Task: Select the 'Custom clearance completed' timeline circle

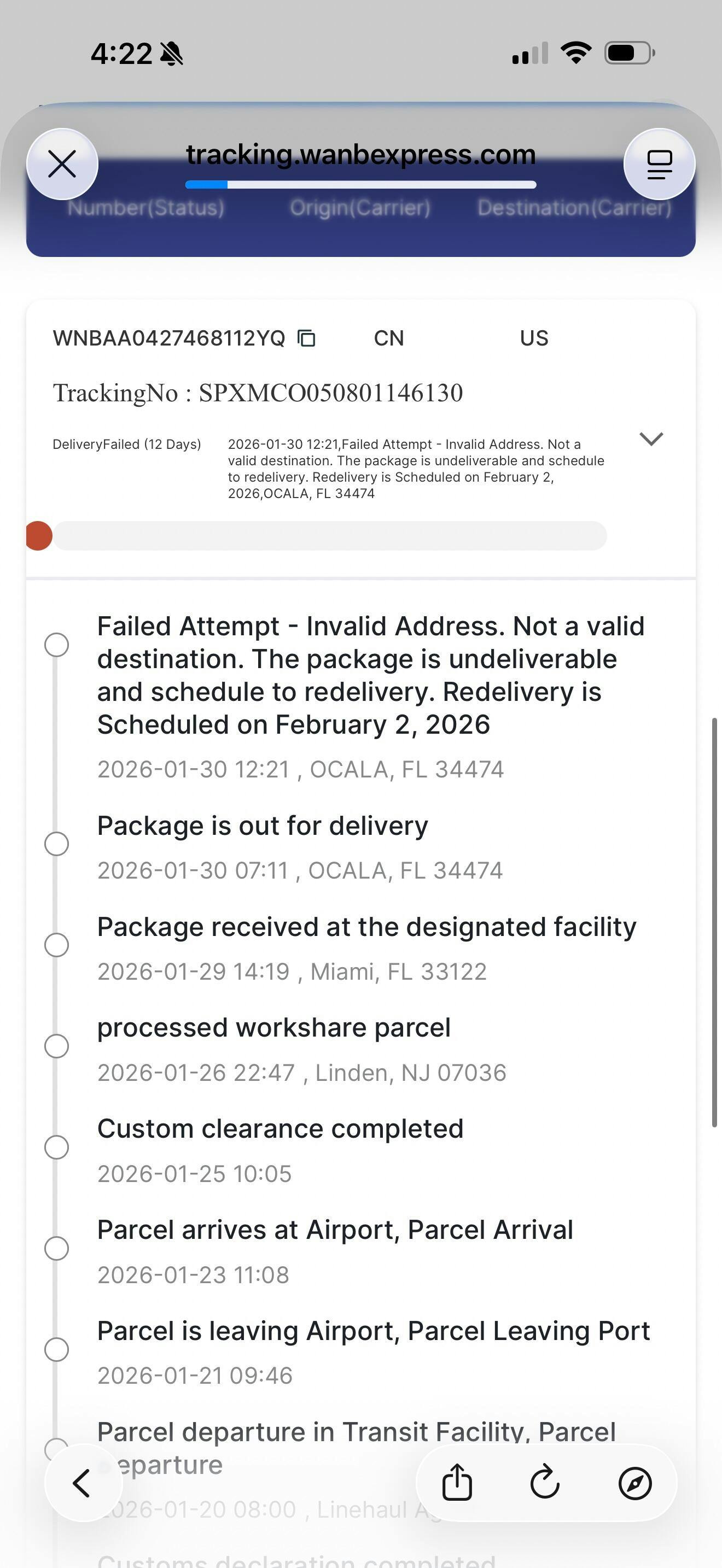Action: coord(57,1147)
